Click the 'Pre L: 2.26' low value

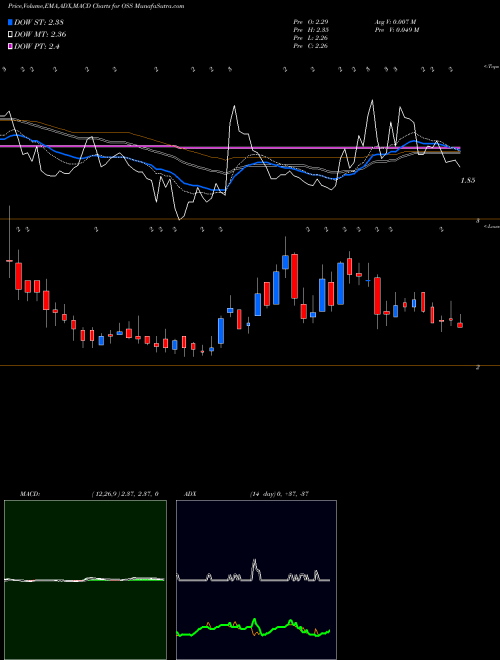311,37
